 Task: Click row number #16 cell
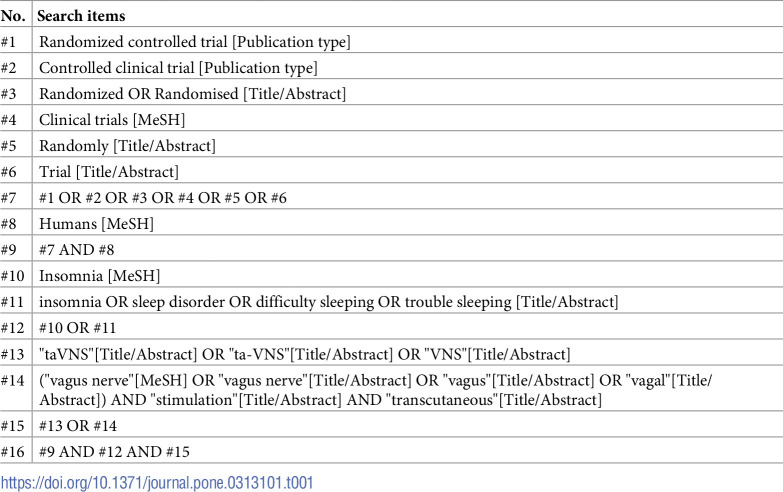12,452
